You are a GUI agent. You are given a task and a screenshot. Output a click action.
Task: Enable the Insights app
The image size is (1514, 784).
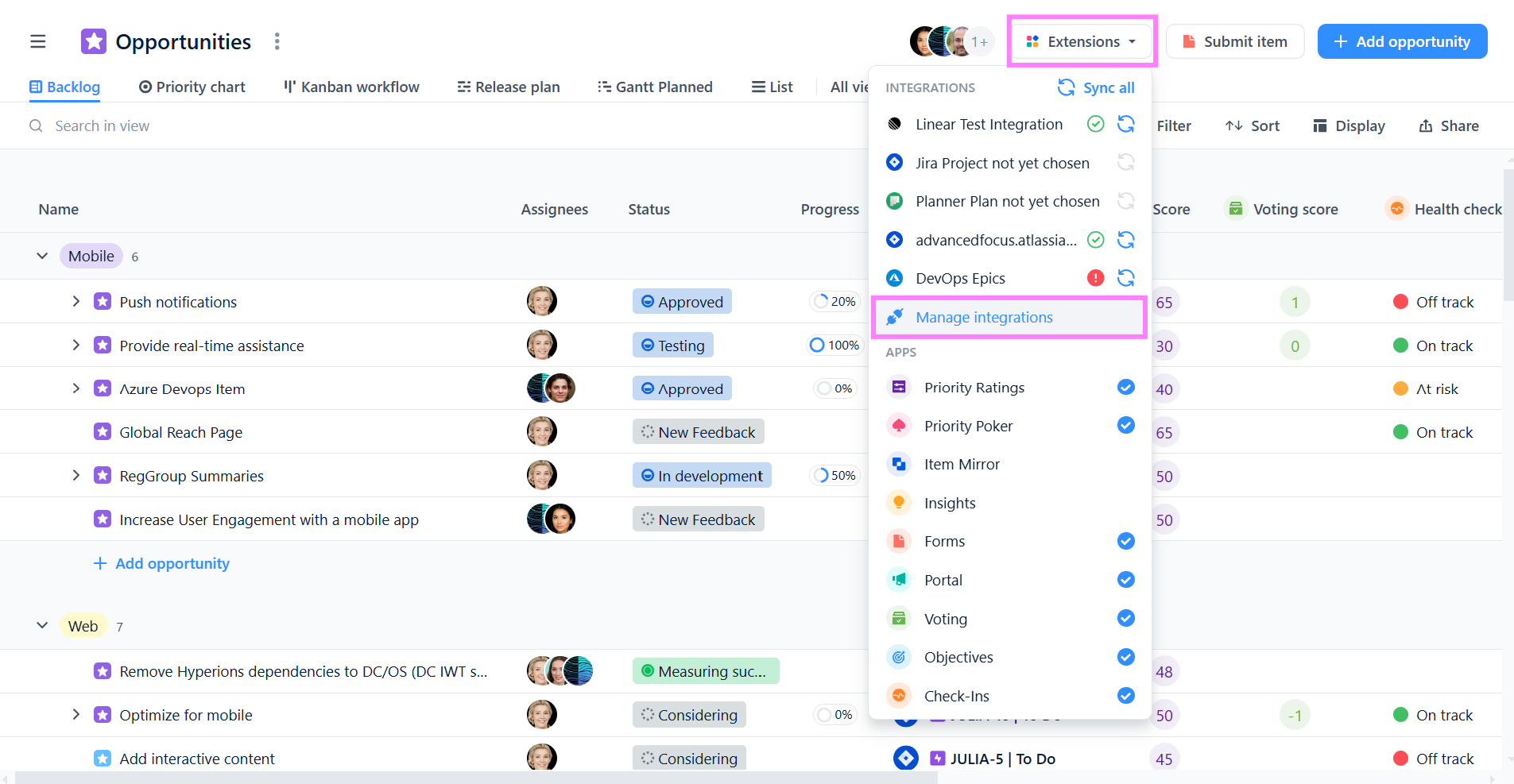[1009, 503]
